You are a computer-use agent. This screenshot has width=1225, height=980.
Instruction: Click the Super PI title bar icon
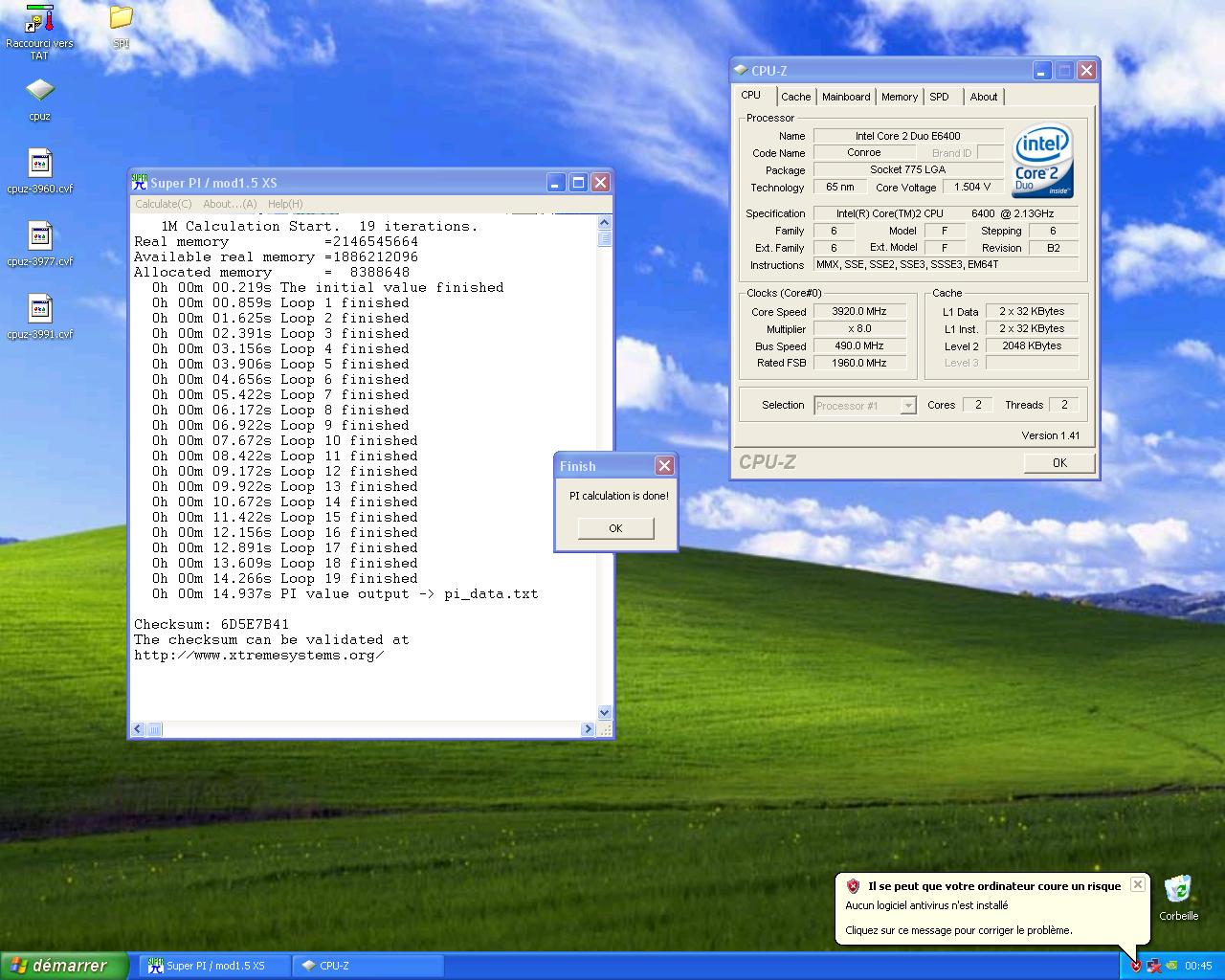140,182
